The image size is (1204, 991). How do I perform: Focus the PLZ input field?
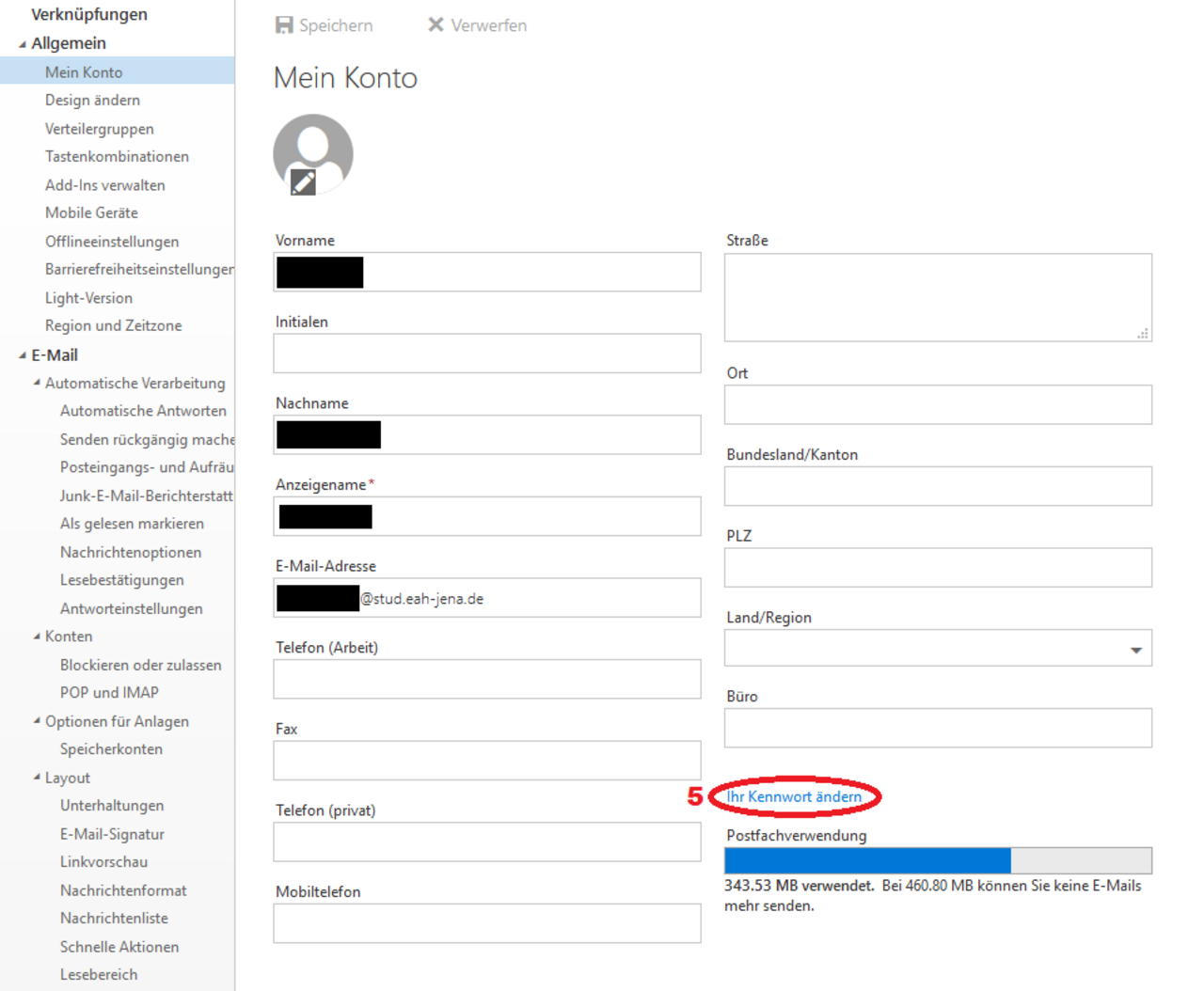click(938, 568)
